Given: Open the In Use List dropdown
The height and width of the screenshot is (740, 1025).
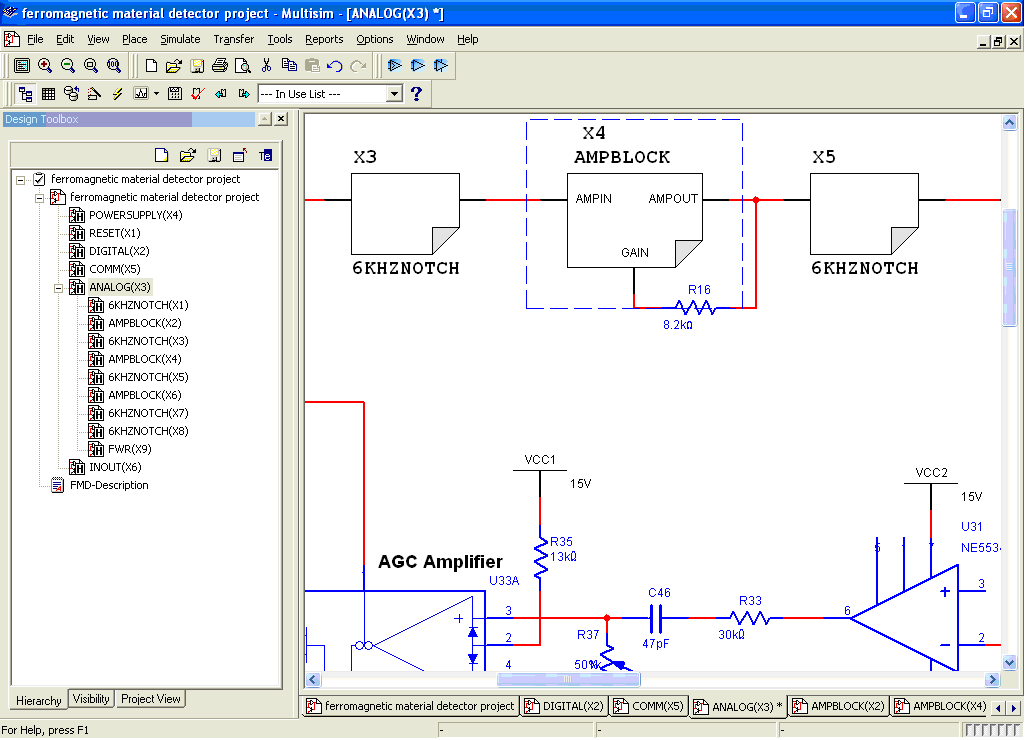Looking at the screenshot, I should (x=394, y=94).
